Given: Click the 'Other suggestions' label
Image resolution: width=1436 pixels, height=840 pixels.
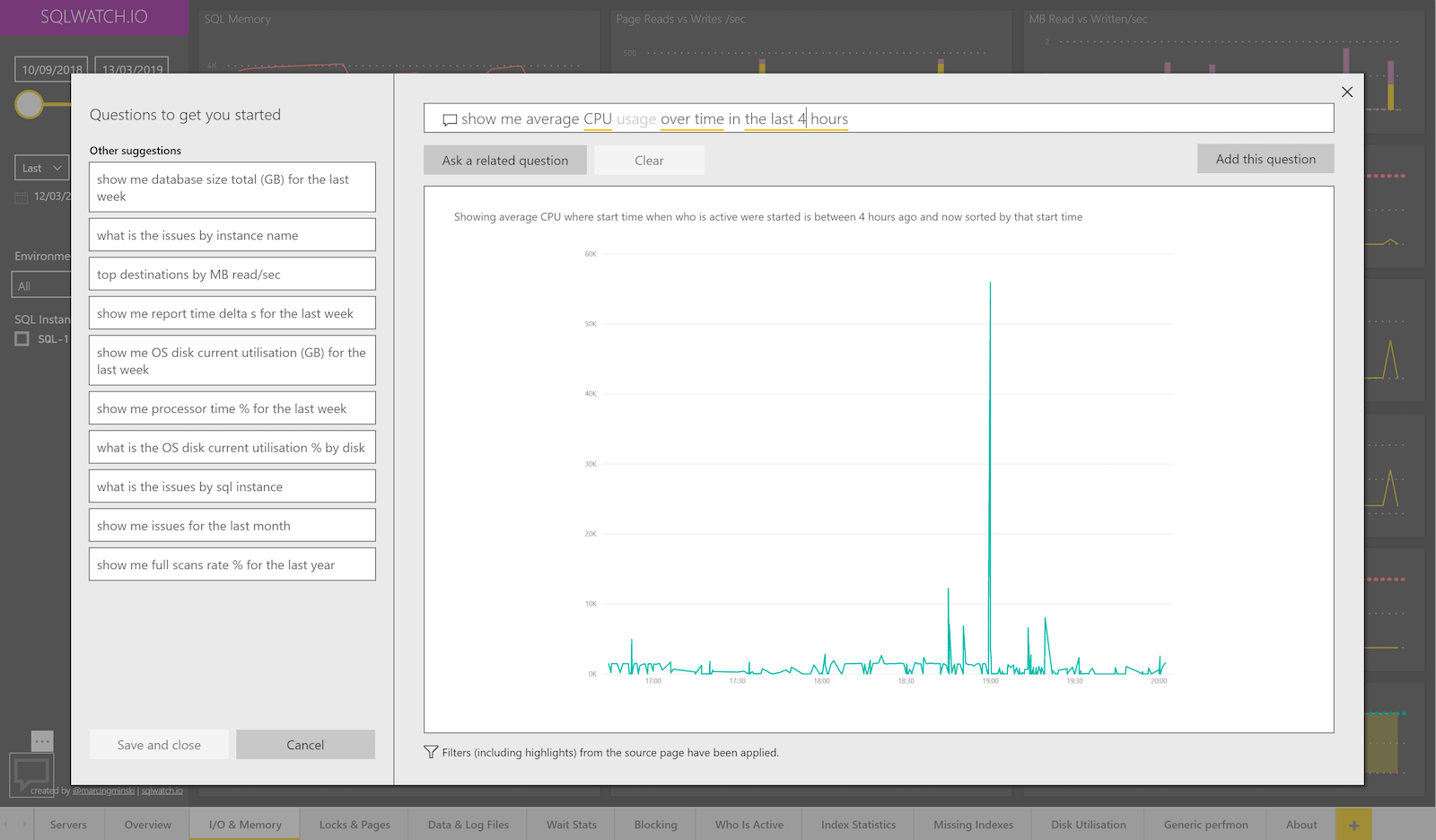Looking at the screenshot, I should click(x=136, y=151).
